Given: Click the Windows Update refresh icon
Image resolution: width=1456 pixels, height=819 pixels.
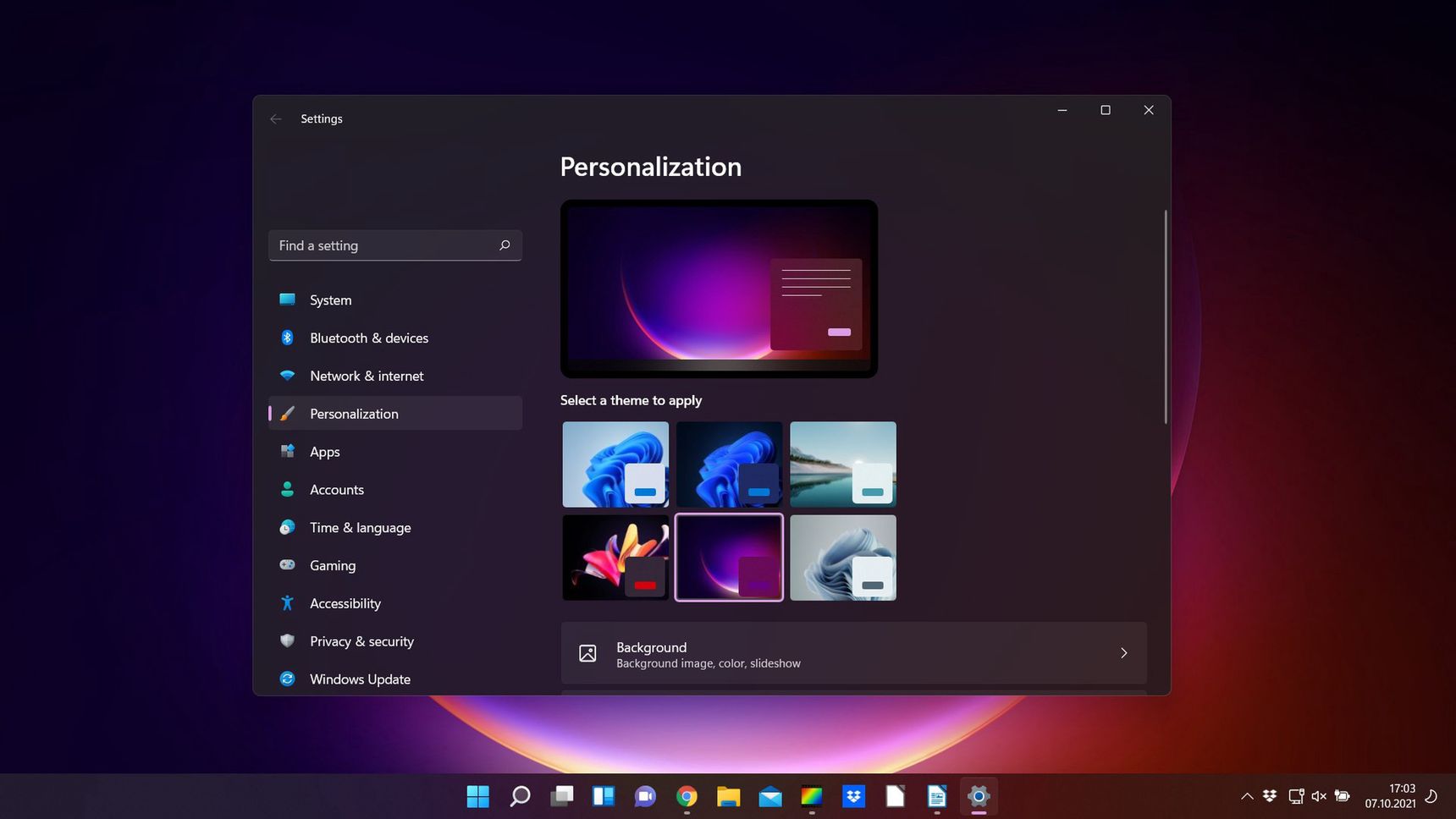Looking at the screenshot, I should coord(287,679).
